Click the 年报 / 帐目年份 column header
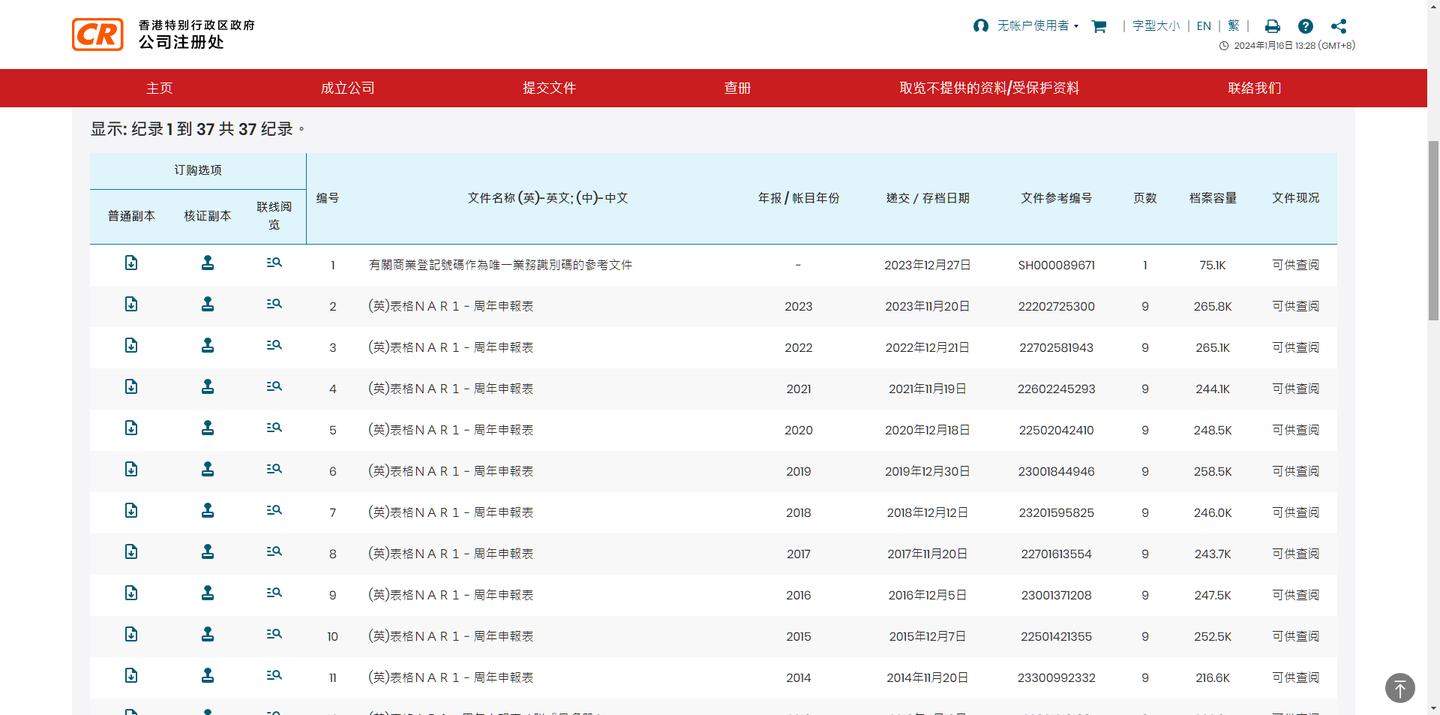1440x715 pixels. click(x=798, y=198)
